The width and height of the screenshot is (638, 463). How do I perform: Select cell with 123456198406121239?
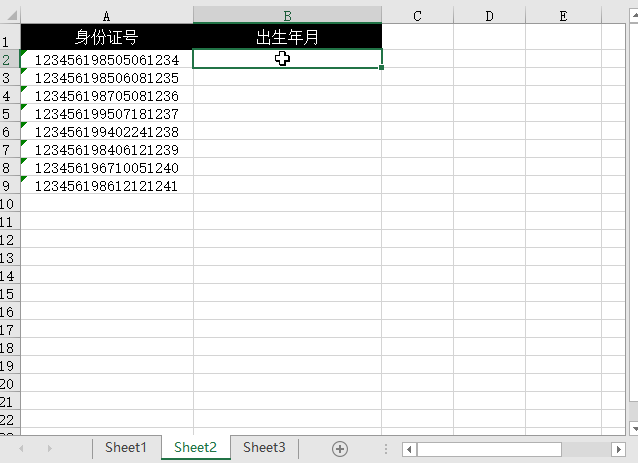pos(107,149)
